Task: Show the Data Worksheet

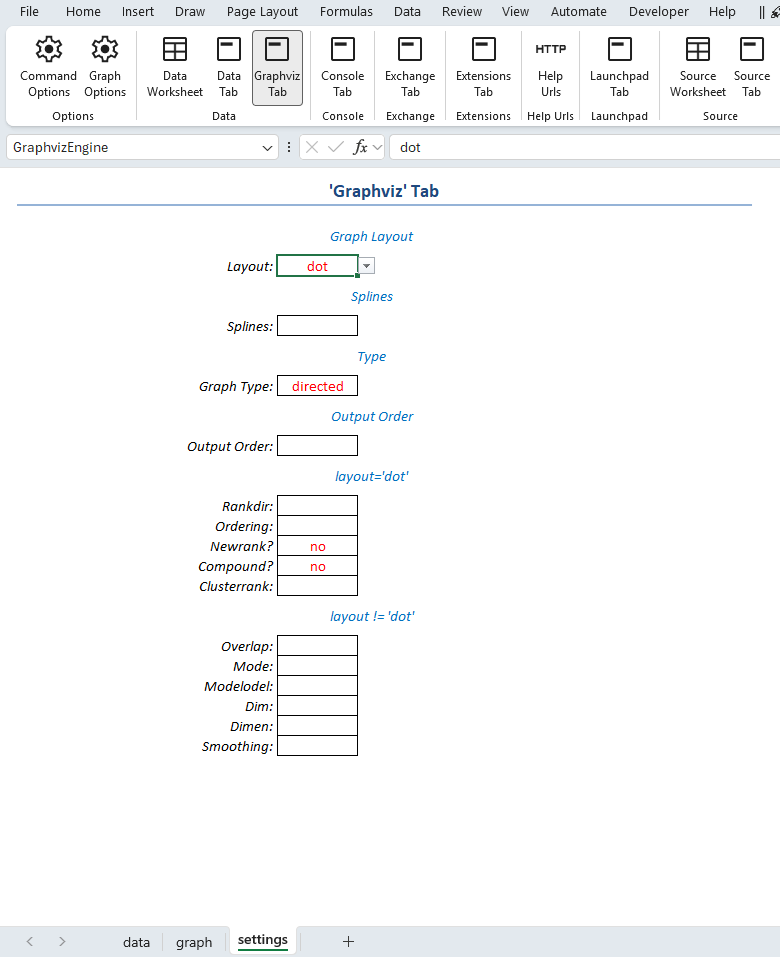Action: [175, 67]
